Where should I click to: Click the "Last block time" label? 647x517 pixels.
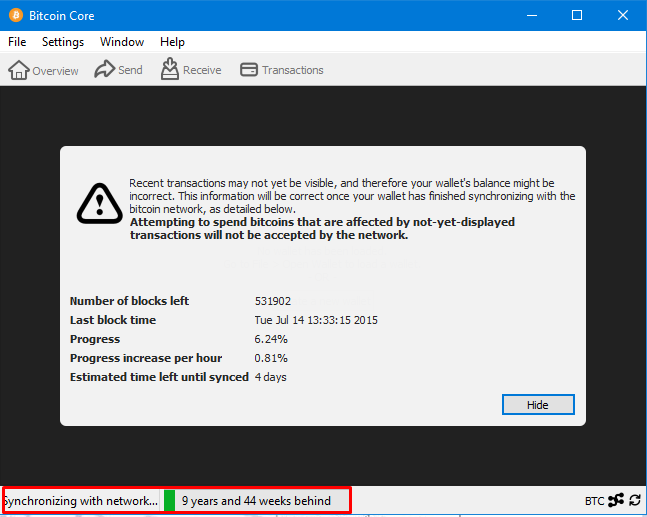(x=113, y=320)
